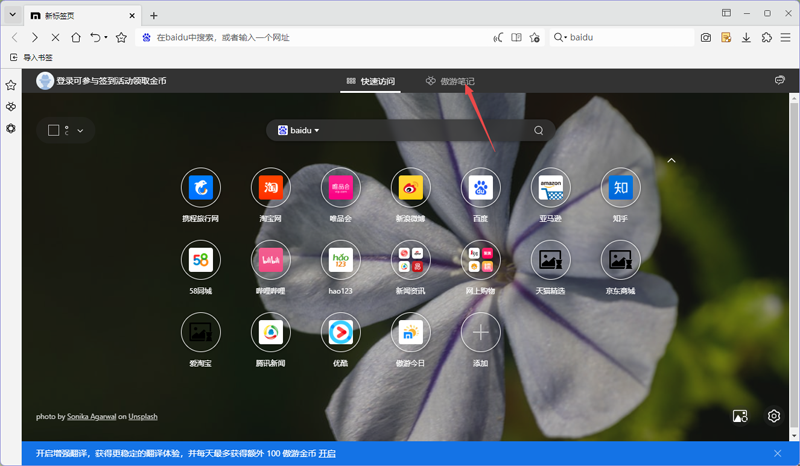Open the 58同城 shortcut tile
Image resolution: width=800 pixels, height=466 pixels.
(201, 260)
